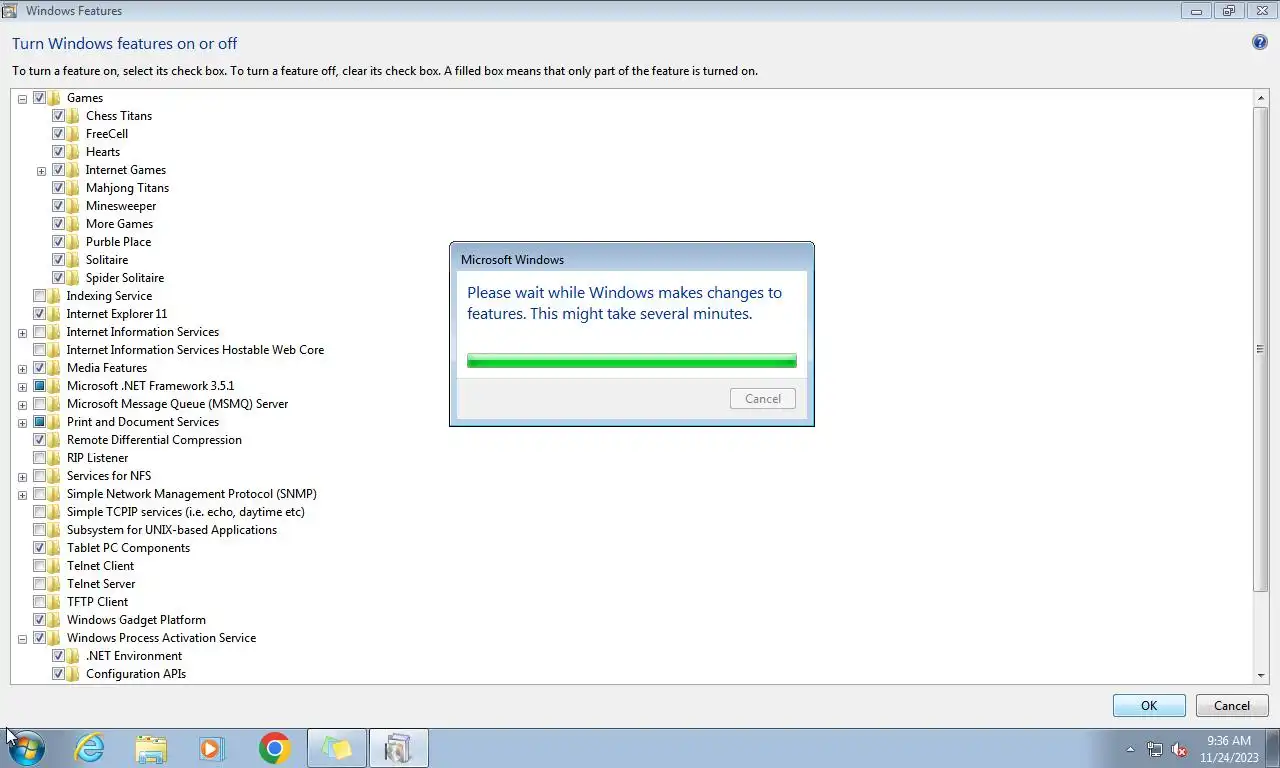Uncheck the Games checkbox
The width and height of the screenshot is (1280, 768).
click(40, 98)
